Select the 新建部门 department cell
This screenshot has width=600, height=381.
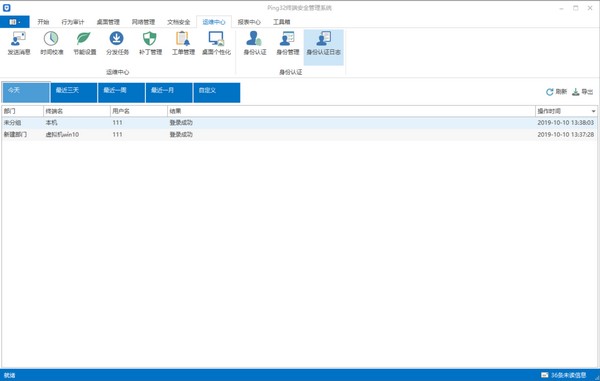(15, 135)
